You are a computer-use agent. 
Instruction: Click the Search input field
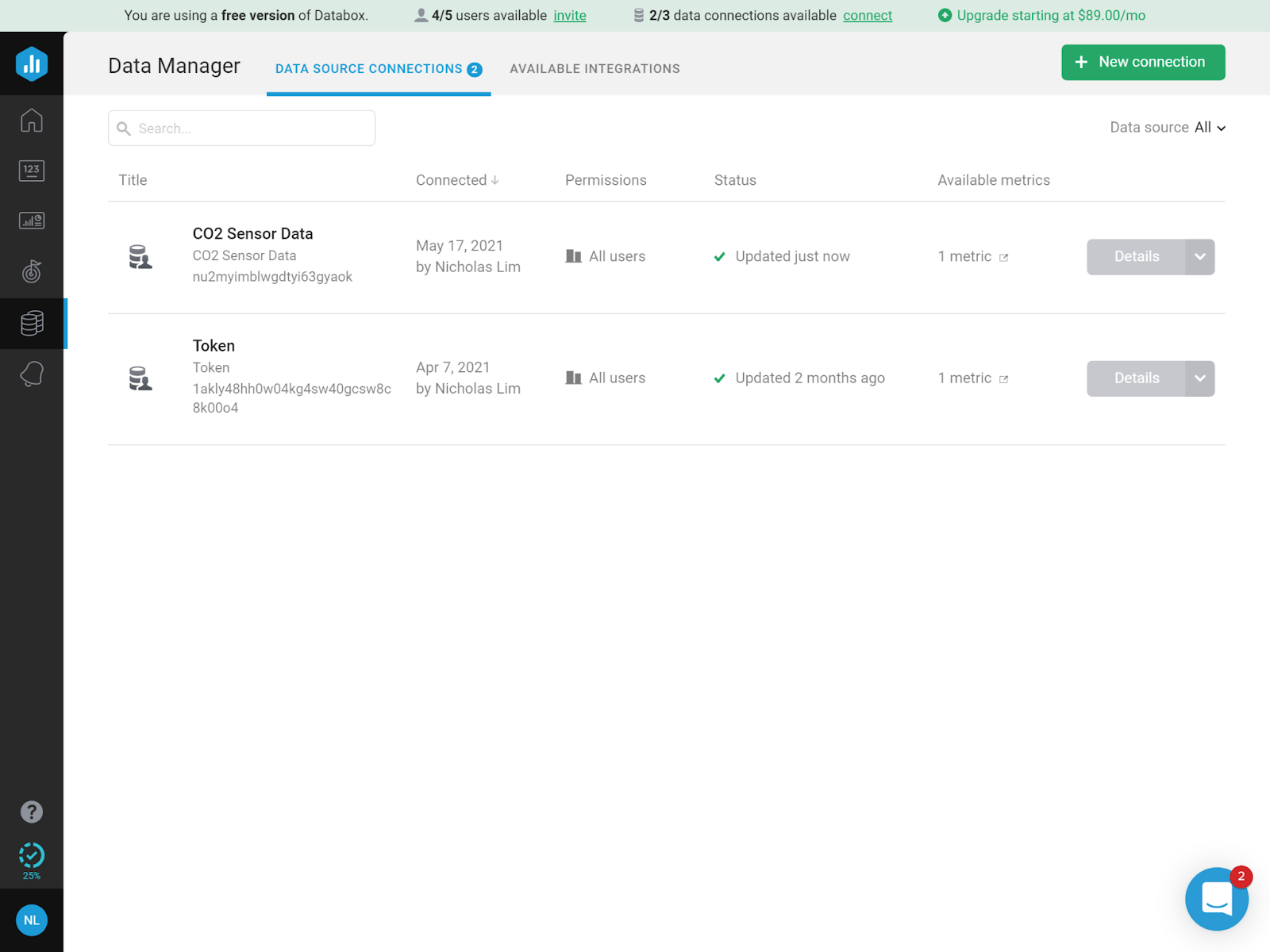241,128
